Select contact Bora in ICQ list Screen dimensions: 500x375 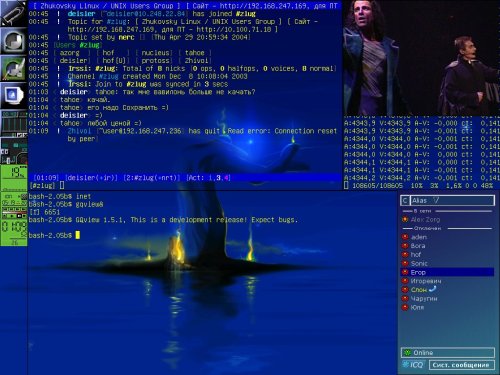pos(418,246)
